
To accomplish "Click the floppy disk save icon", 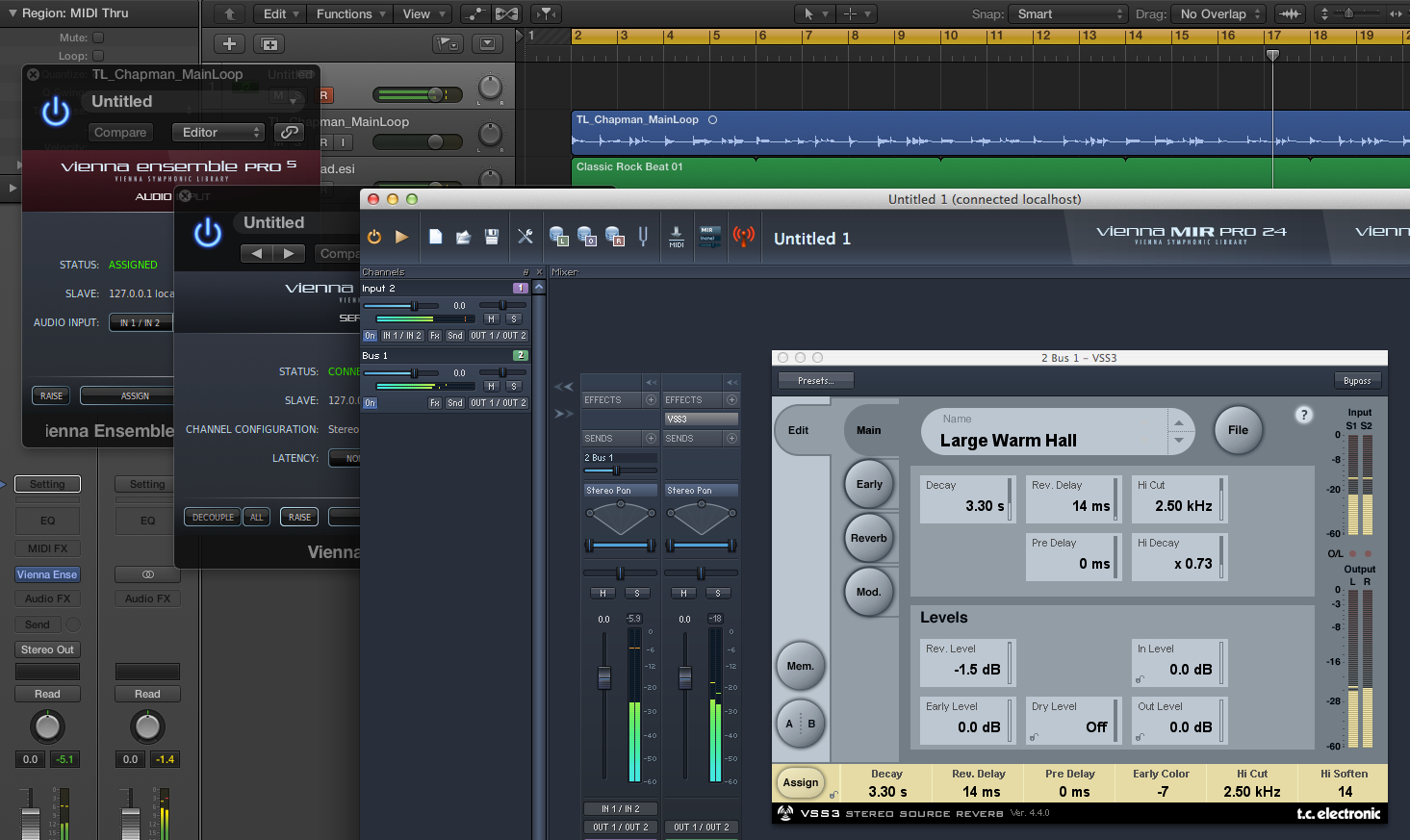I will (492, 237).
